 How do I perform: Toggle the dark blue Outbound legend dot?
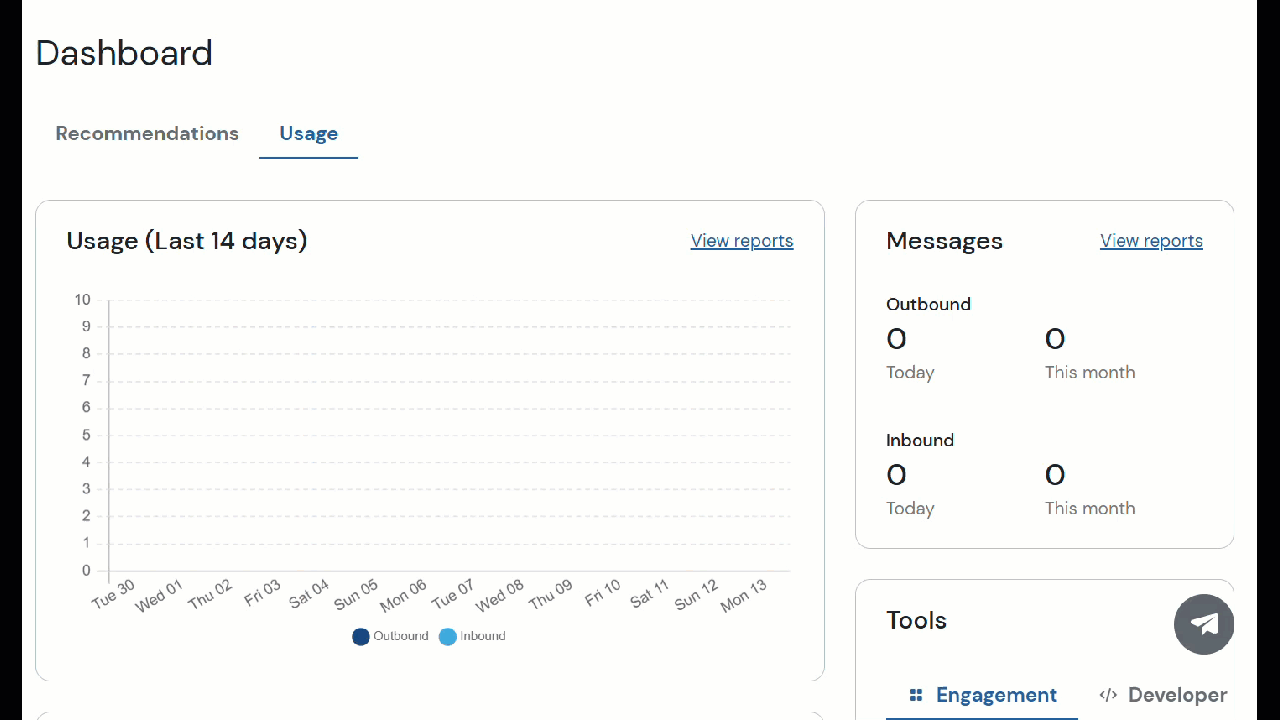coord(361,636)
